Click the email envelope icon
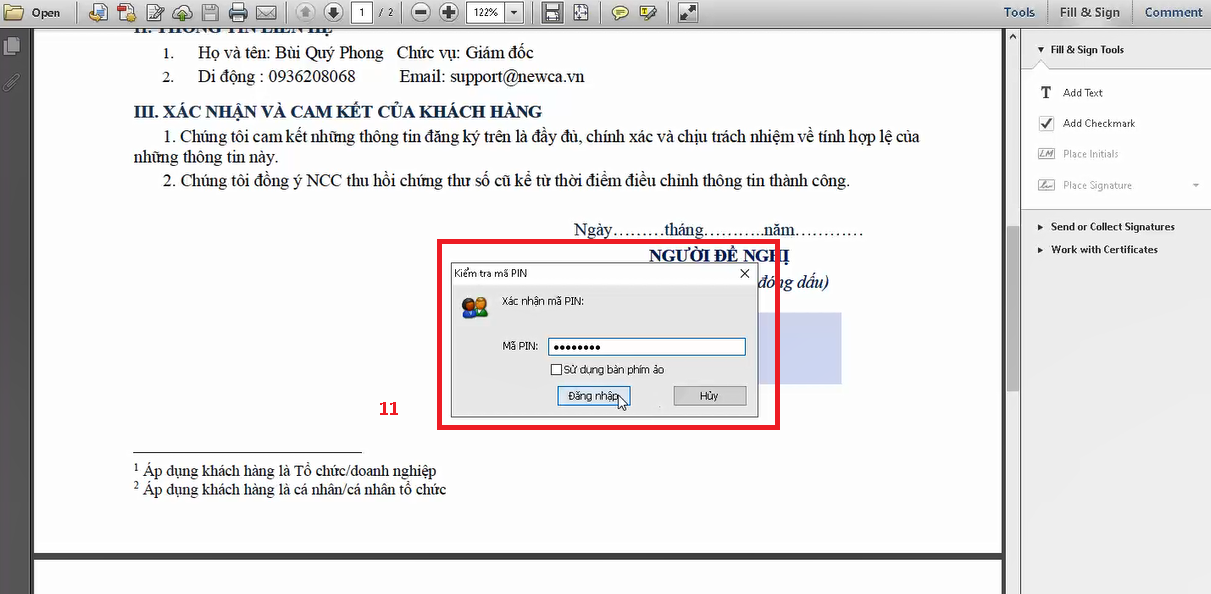The width and height of the screenshot is (1211, 594). (266, 13)
